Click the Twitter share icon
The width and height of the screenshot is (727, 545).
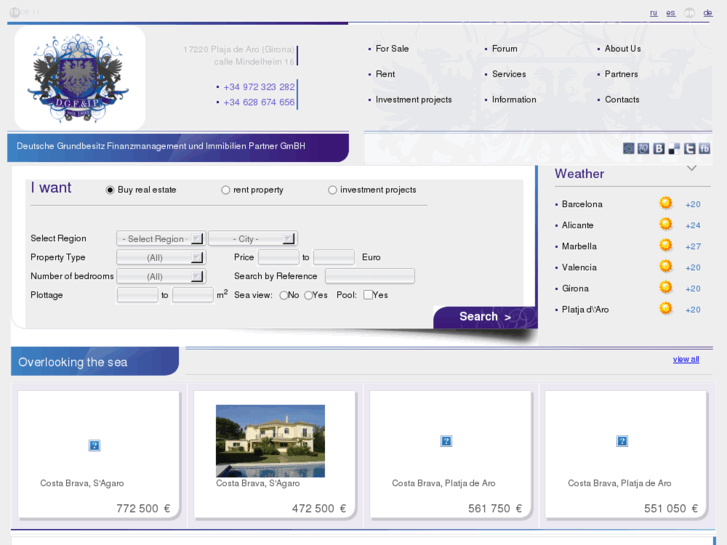coord(689,148)
